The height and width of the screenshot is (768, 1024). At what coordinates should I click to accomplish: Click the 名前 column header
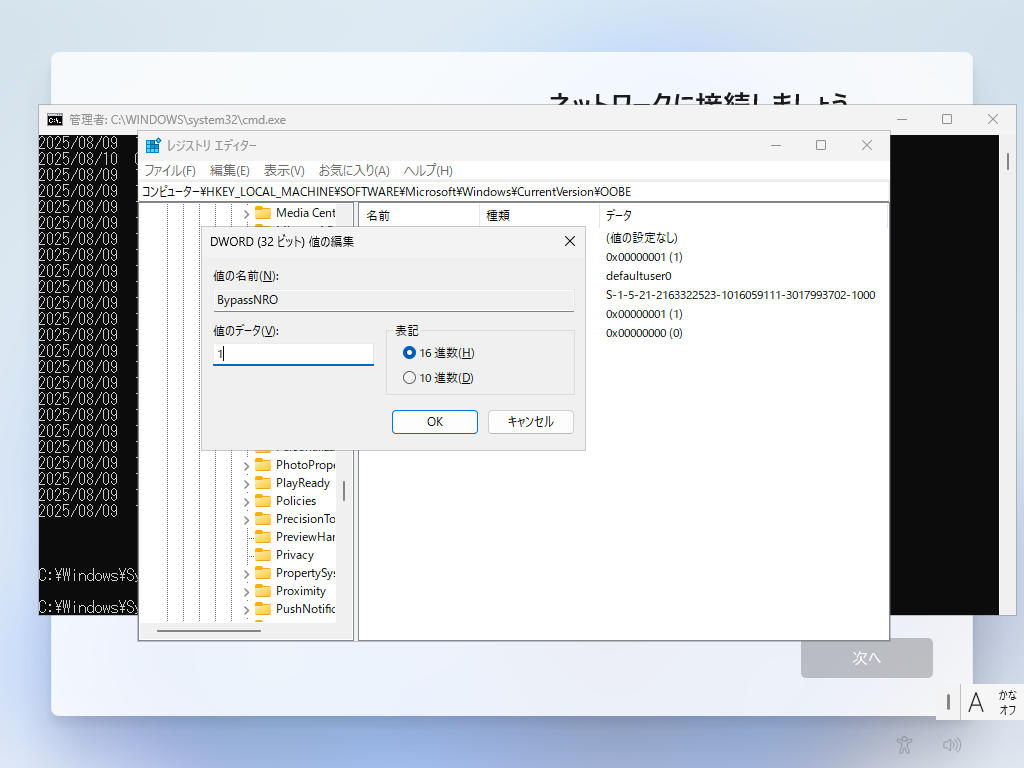(419, 216)
